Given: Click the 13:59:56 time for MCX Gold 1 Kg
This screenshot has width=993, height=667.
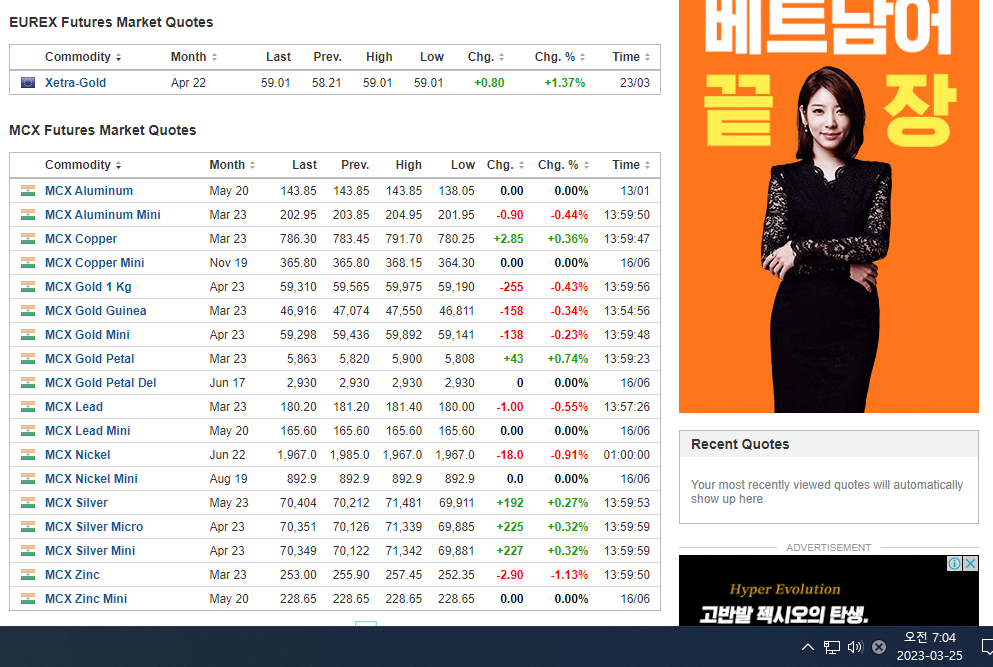Looking at the screenshot, I should [626, 287].
